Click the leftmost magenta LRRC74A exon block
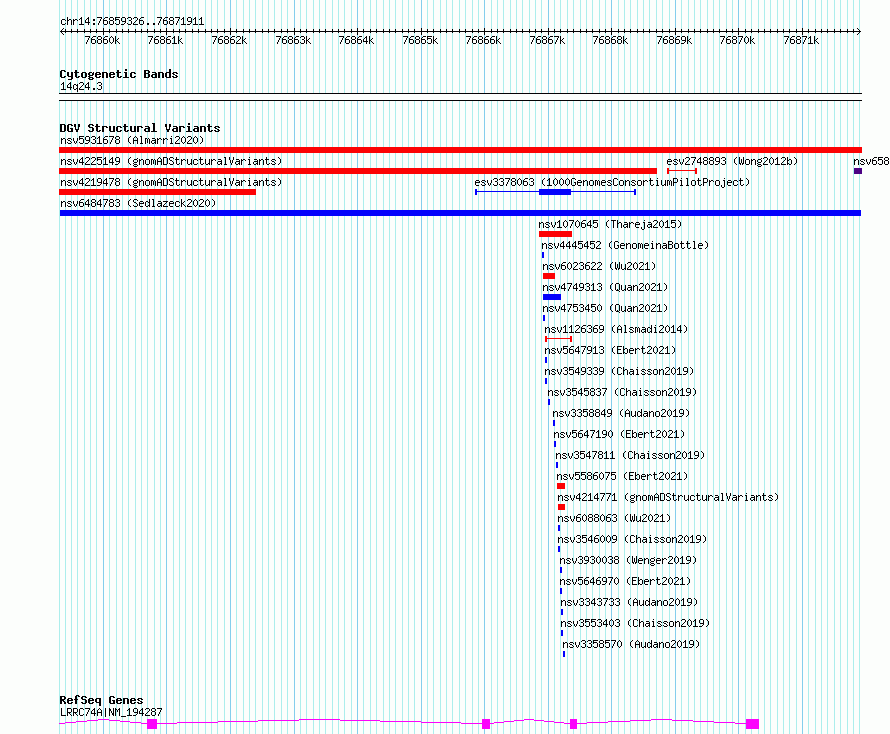This screenshot has width=890, height=734. pos(152,724)
